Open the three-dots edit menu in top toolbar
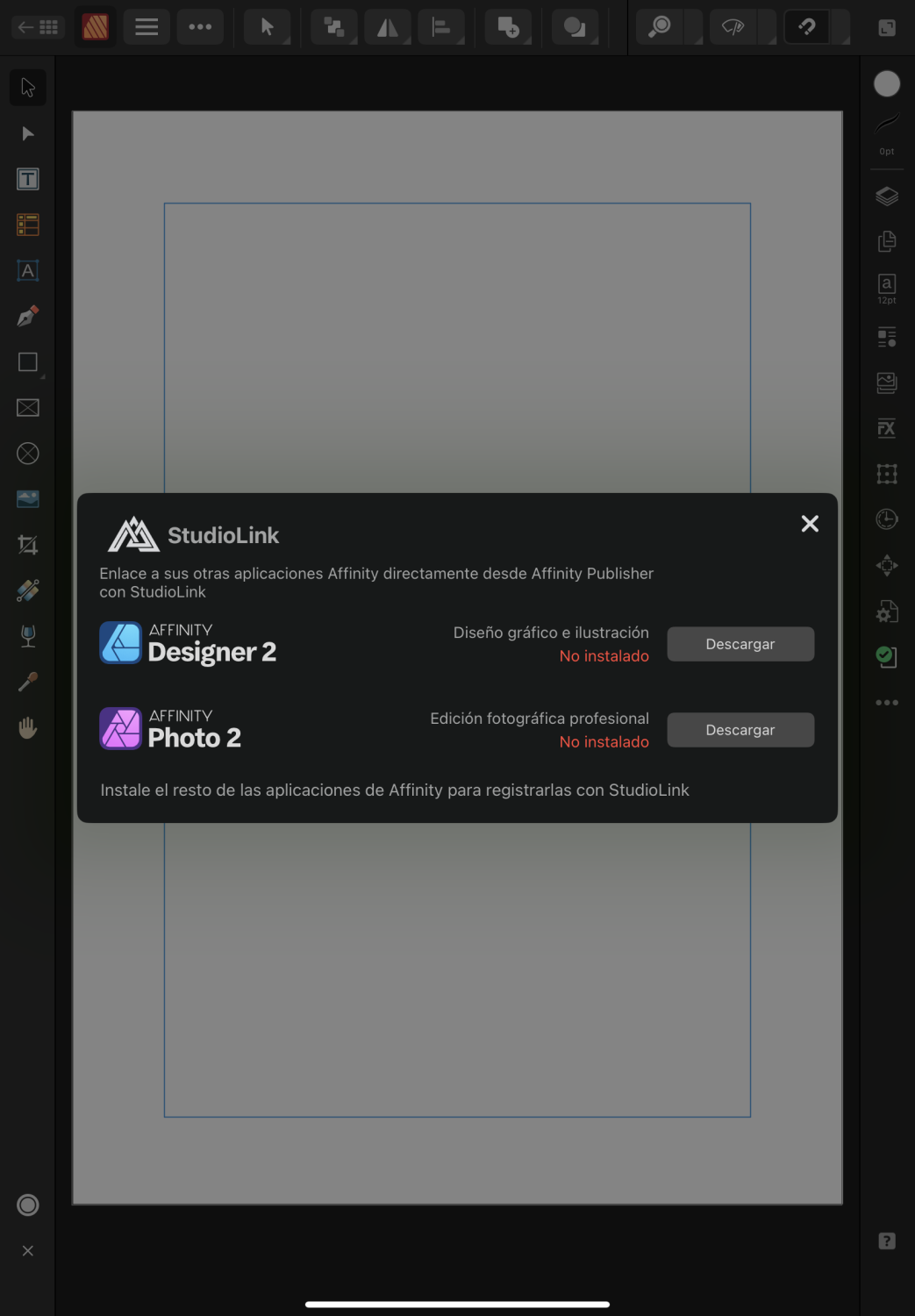Image resolution: width=915 pixels, height=1316 pixels. click(200, 27)
